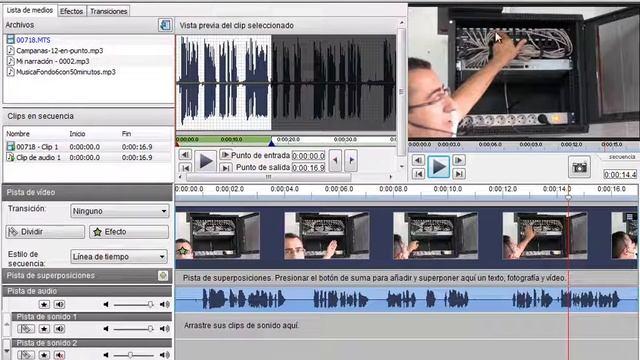Click the secuencia tab label
The width and height of the screenshot is (640, 360).
click(622, 157)
